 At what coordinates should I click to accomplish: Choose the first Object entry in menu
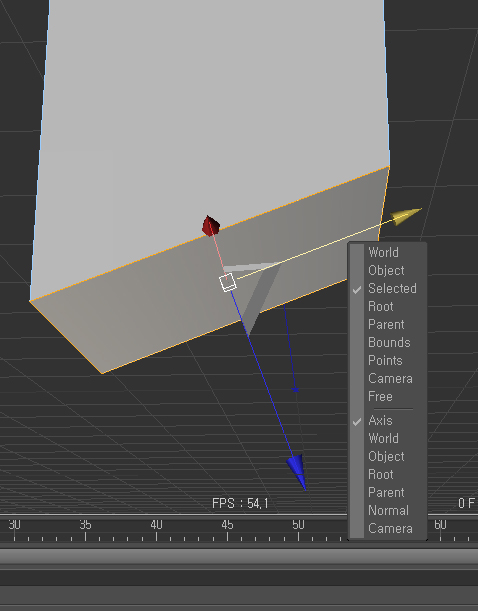[x=388, y=270]
